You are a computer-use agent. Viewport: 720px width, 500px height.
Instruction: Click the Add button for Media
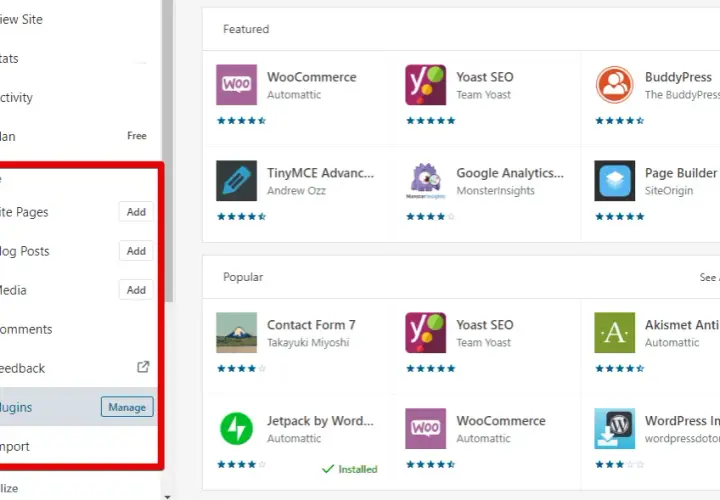click(136, 290)
